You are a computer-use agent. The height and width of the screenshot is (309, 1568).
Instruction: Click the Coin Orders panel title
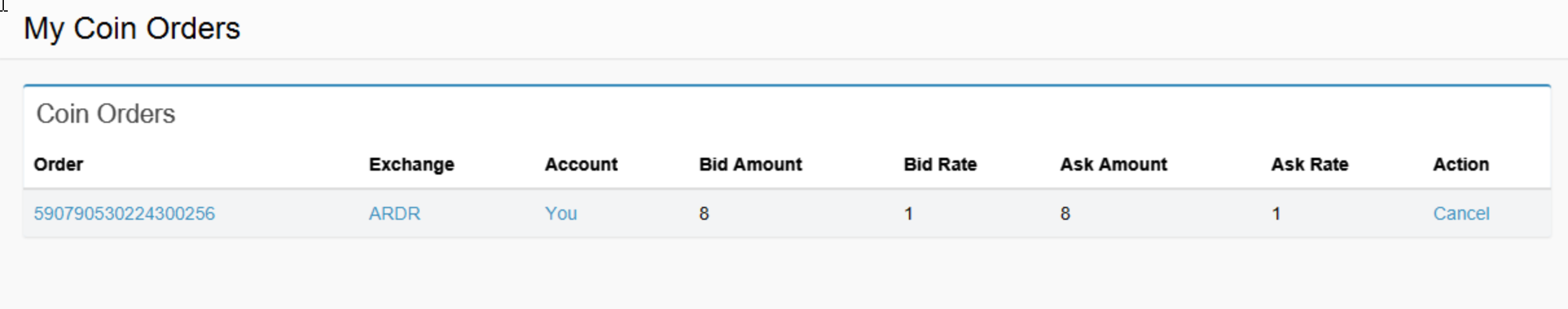(106, 114)
